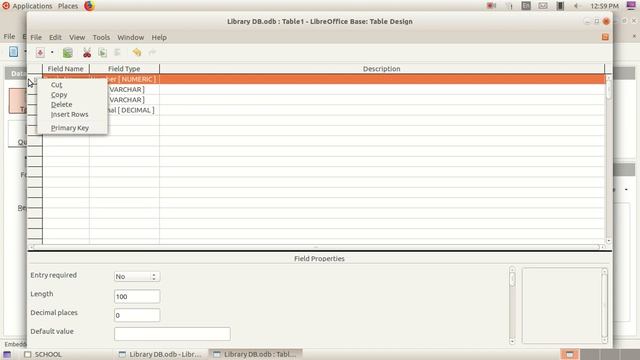This screenshot has height=360, width=640.
Task: Open the Help menu of Table Design
Action: (159, 37)
